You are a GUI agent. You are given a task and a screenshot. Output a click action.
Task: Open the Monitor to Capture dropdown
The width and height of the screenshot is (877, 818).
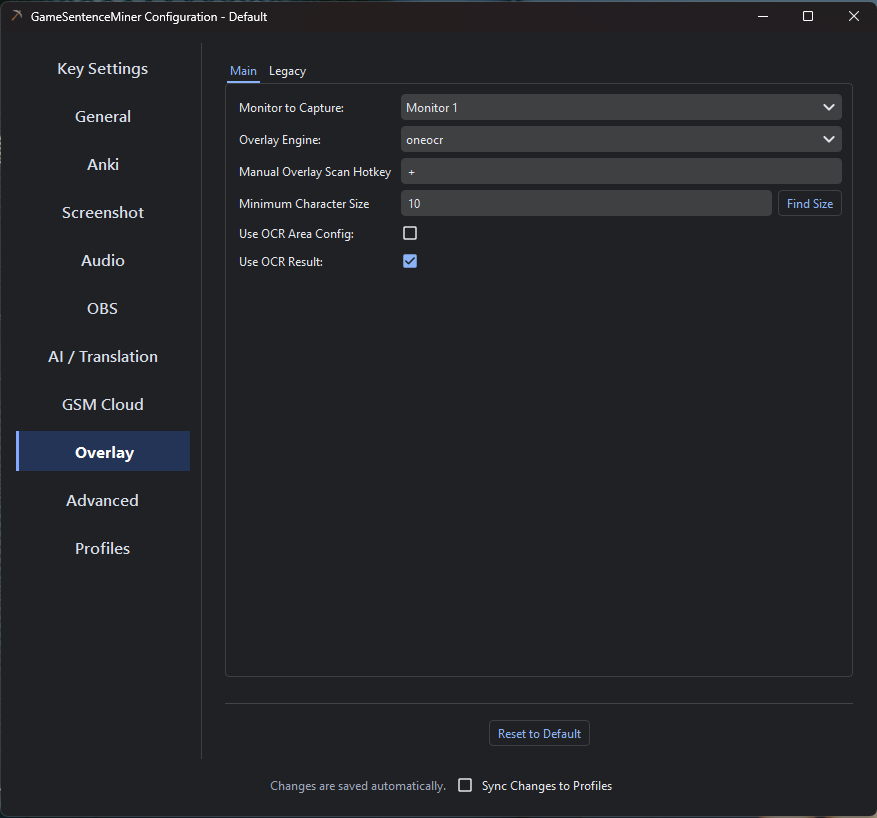(621, 107)
